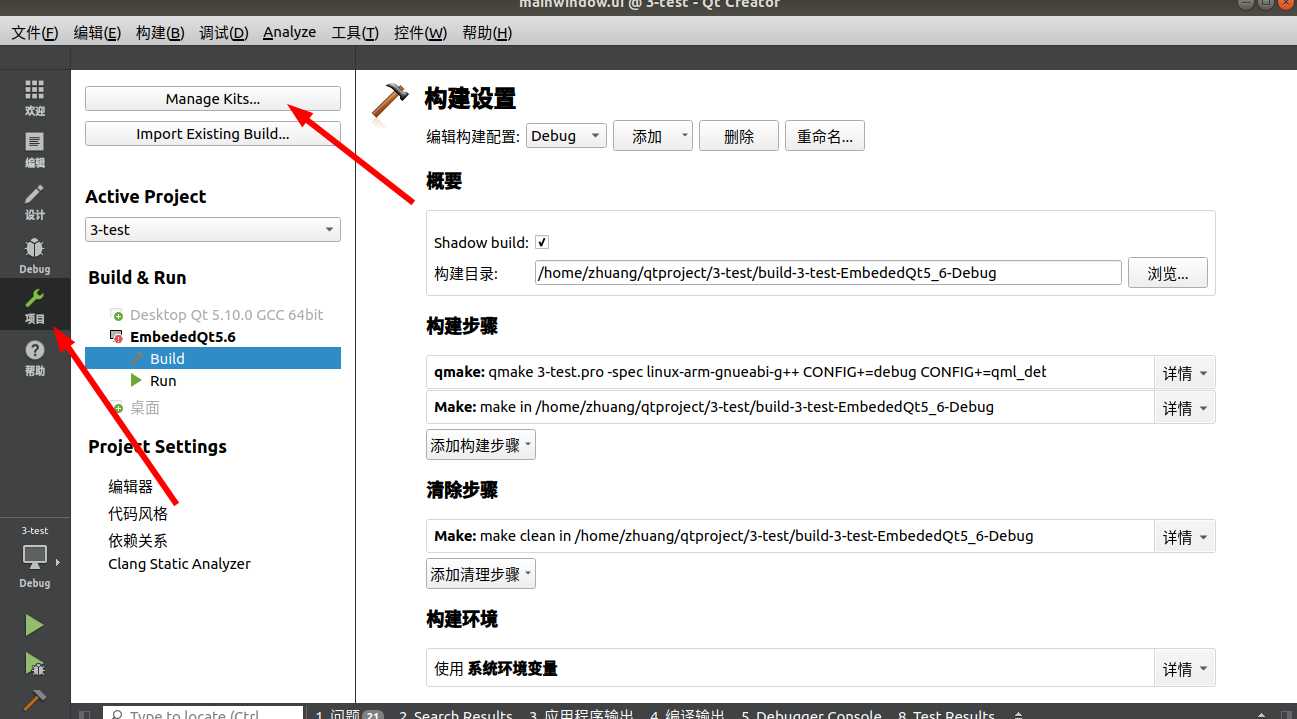Click the 重命名... button
Viewport: 1297px width, 719px height.
pos(825,136)
